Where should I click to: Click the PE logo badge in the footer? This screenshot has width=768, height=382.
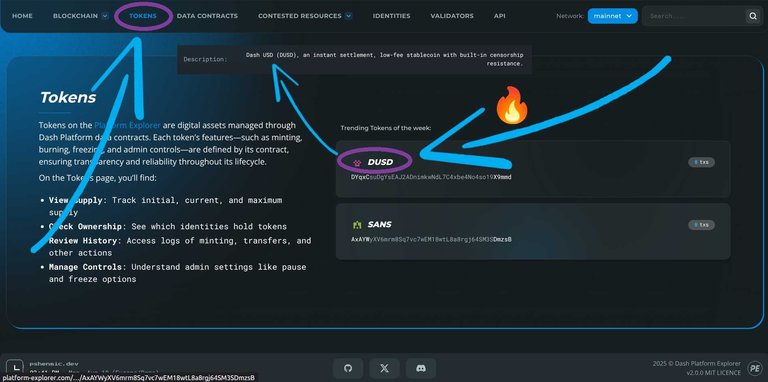pyautogui.click(x=754, y=368)
